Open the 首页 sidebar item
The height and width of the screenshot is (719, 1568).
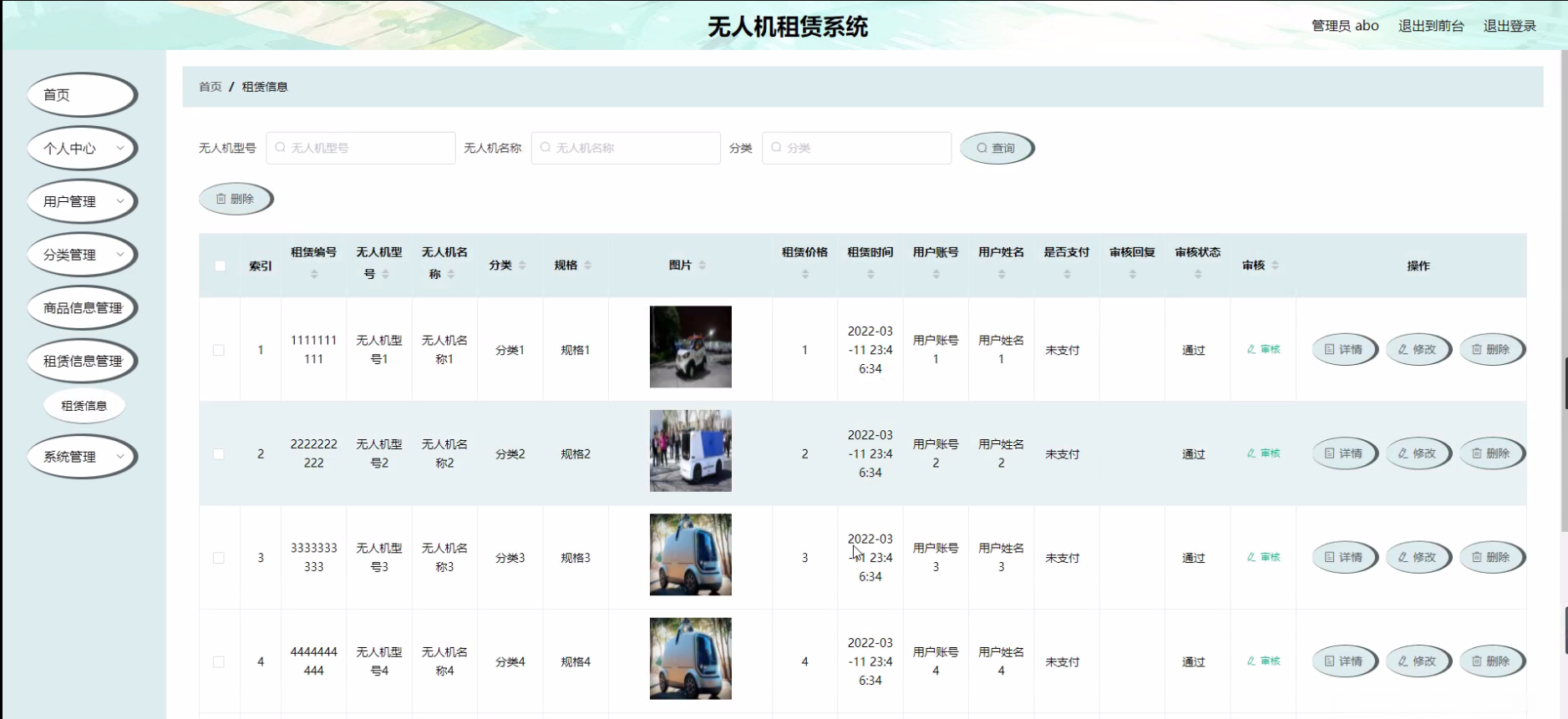(x=82, y=95)
